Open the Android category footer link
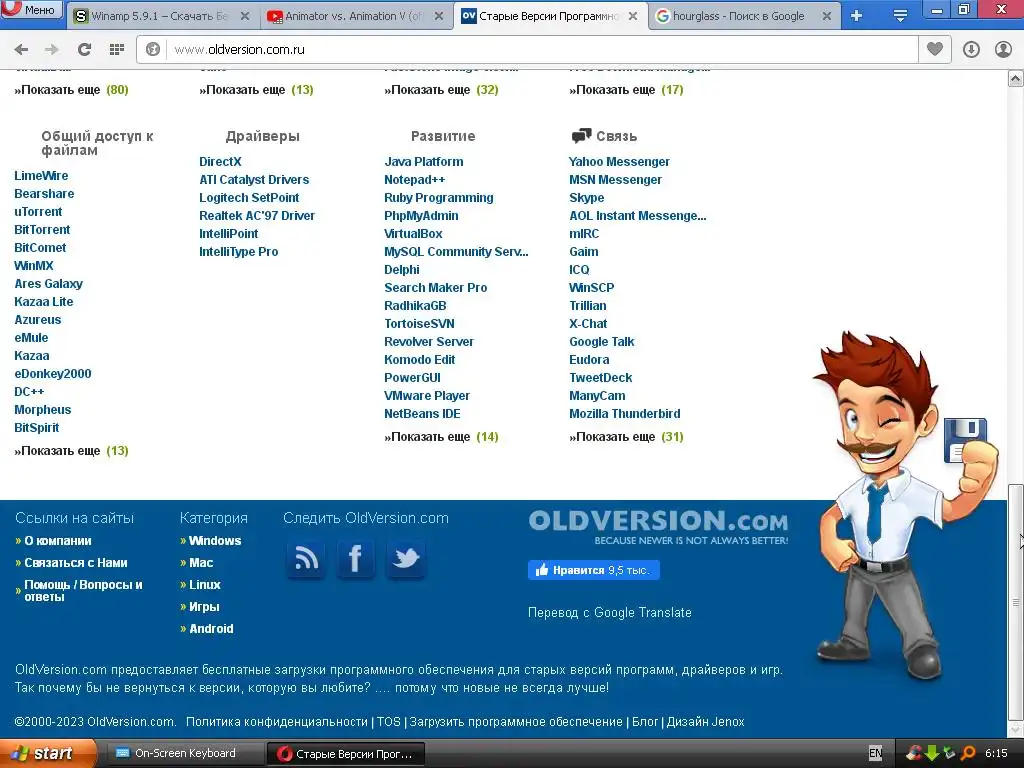 tap(211, 628)
